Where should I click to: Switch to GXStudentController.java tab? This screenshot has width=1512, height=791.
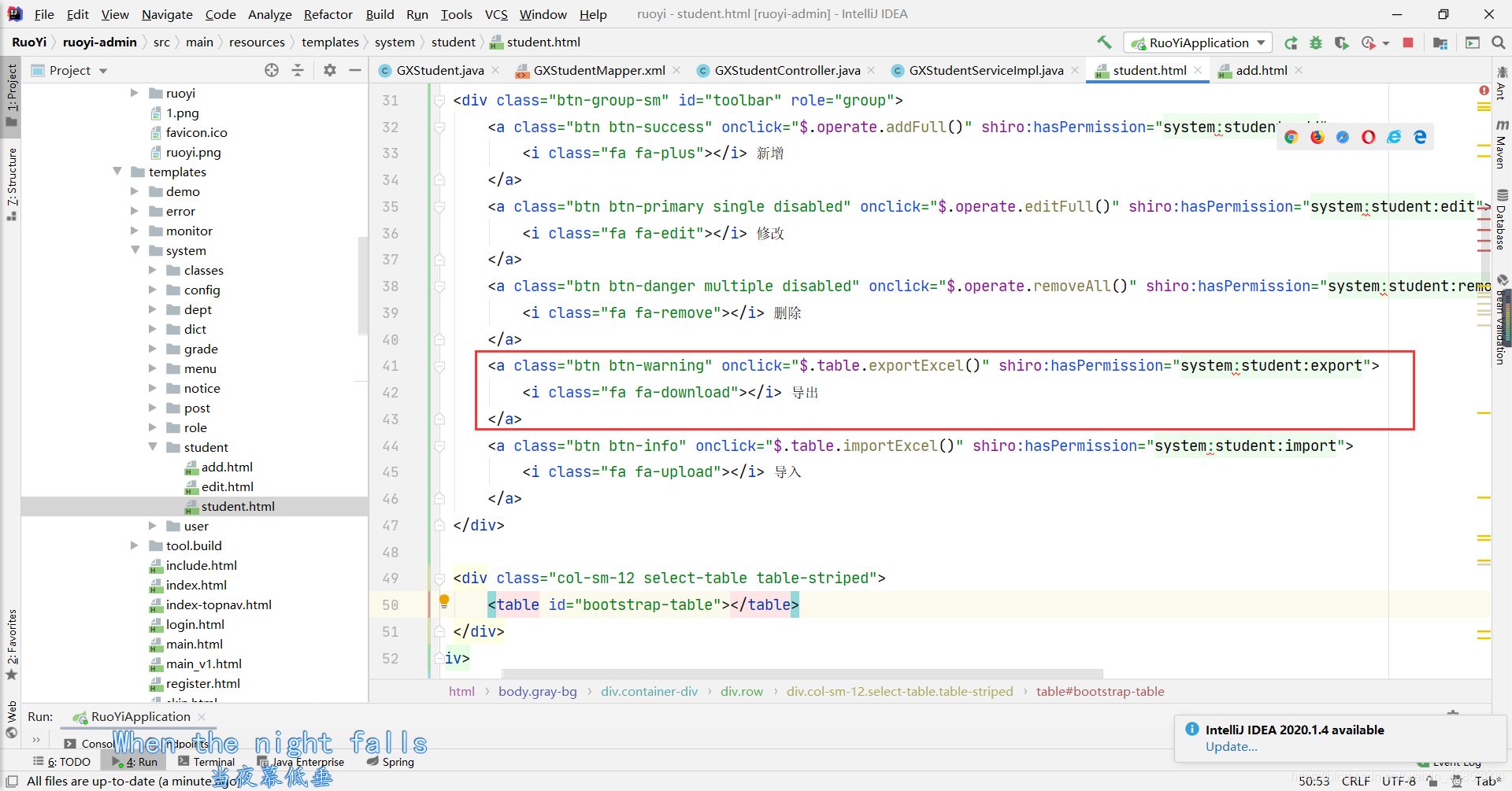point(787,70)
